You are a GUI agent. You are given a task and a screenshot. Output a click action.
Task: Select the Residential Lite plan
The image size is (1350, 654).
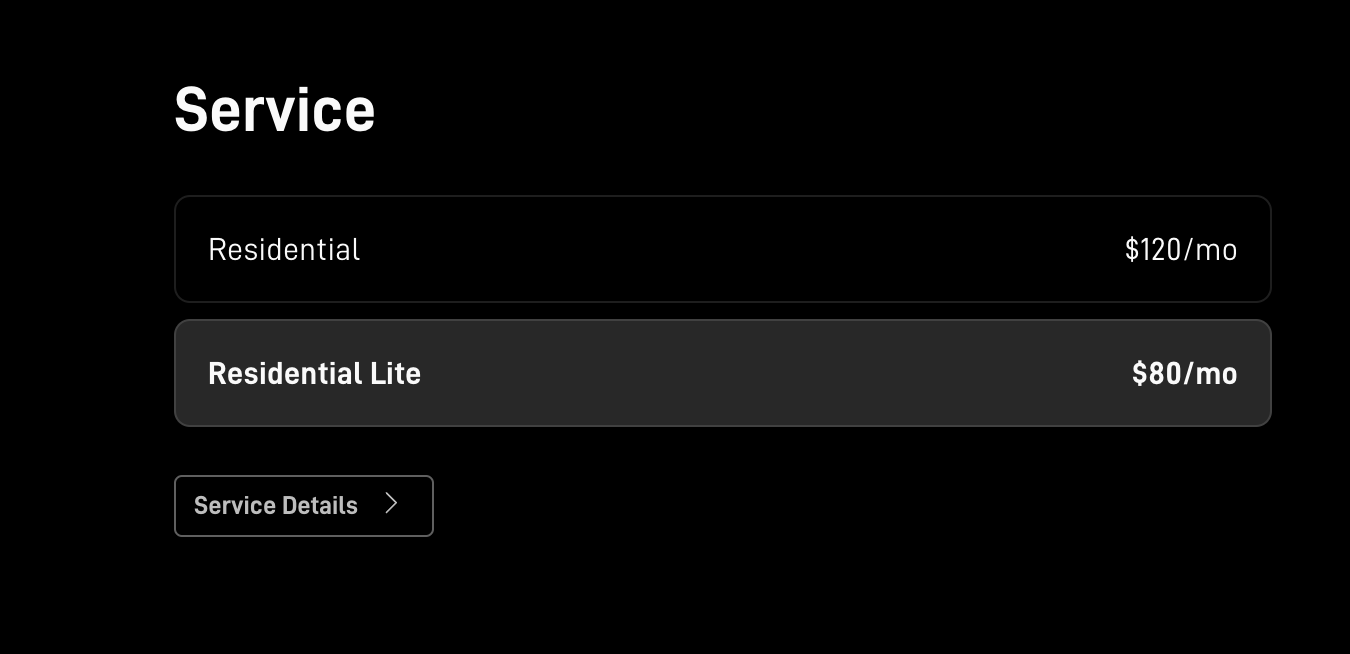[722, 373]
